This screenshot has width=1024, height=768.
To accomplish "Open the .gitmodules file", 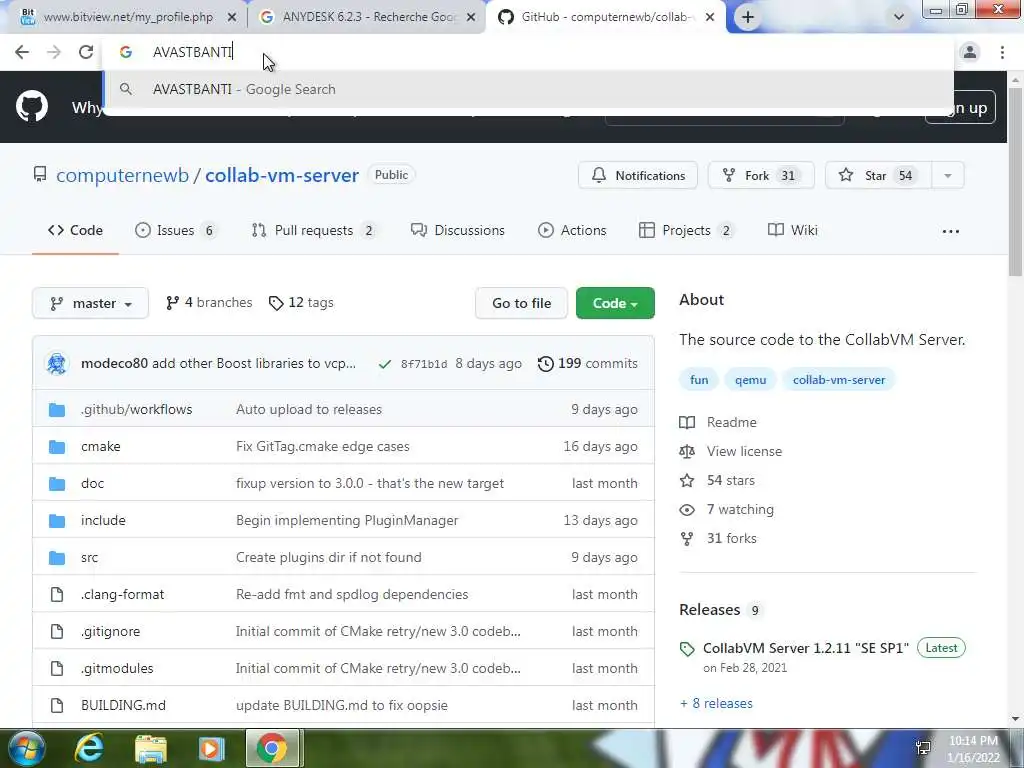I will [117, 669].
